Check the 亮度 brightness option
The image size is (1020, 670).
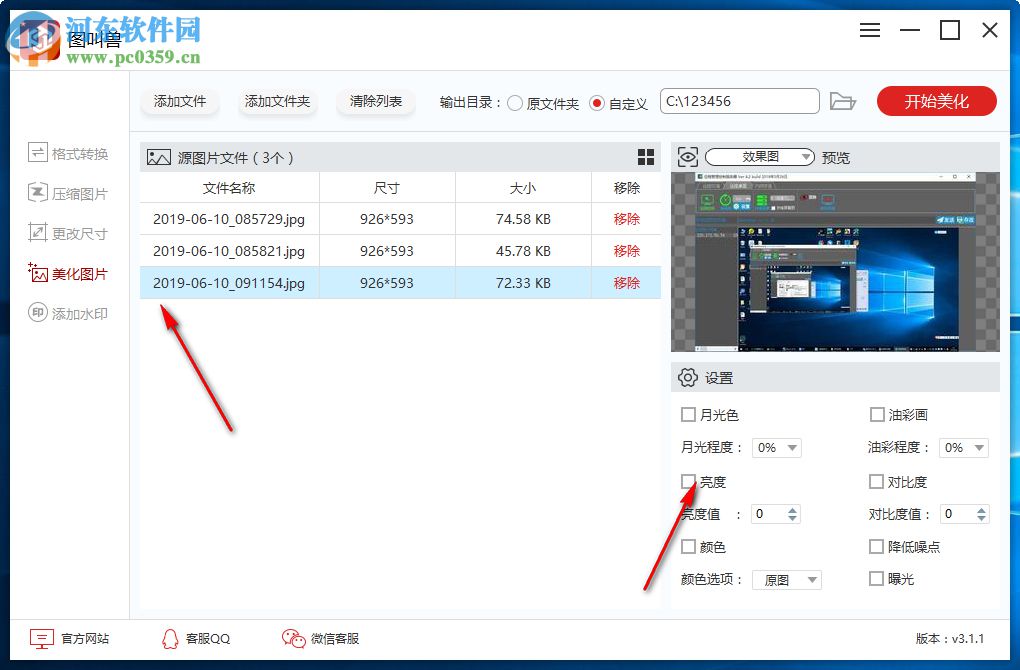click(688, 481)
